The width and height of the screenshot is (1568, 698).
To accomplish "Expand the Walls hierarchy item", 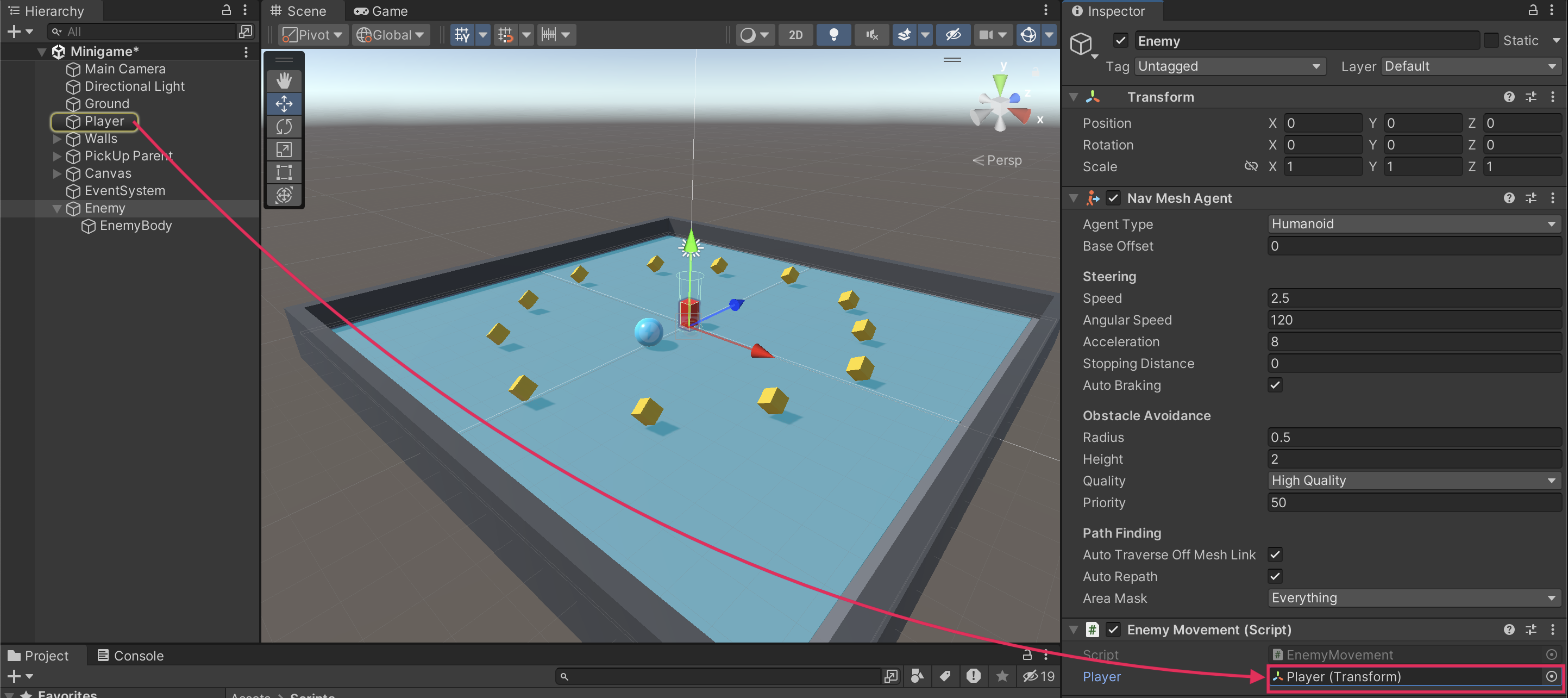I will point(57,139).
